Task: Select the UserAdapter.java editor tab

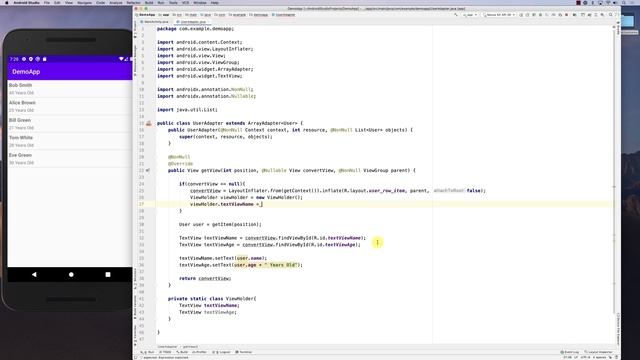Action: 192,22
